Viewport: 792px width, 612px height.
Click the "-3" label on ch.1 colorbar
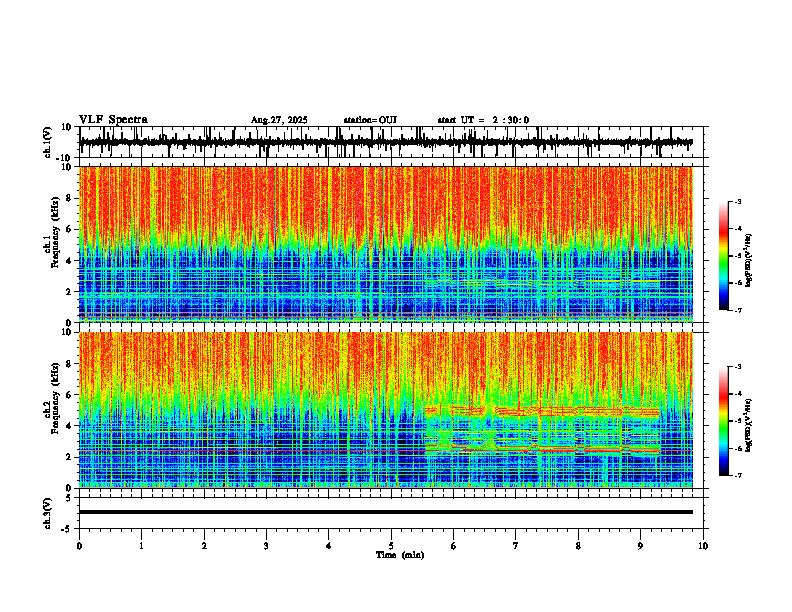click(737, 201)
